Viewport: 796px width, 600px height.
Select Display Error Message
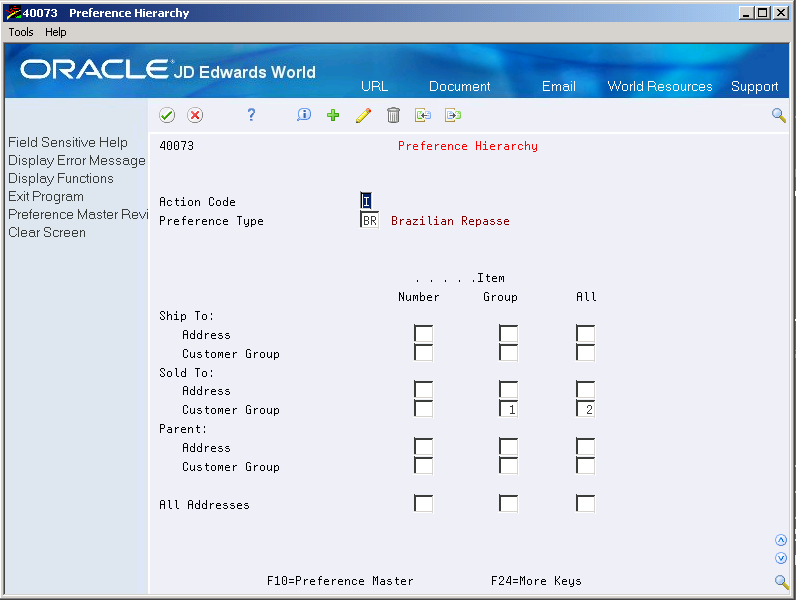tap(77, 160)
